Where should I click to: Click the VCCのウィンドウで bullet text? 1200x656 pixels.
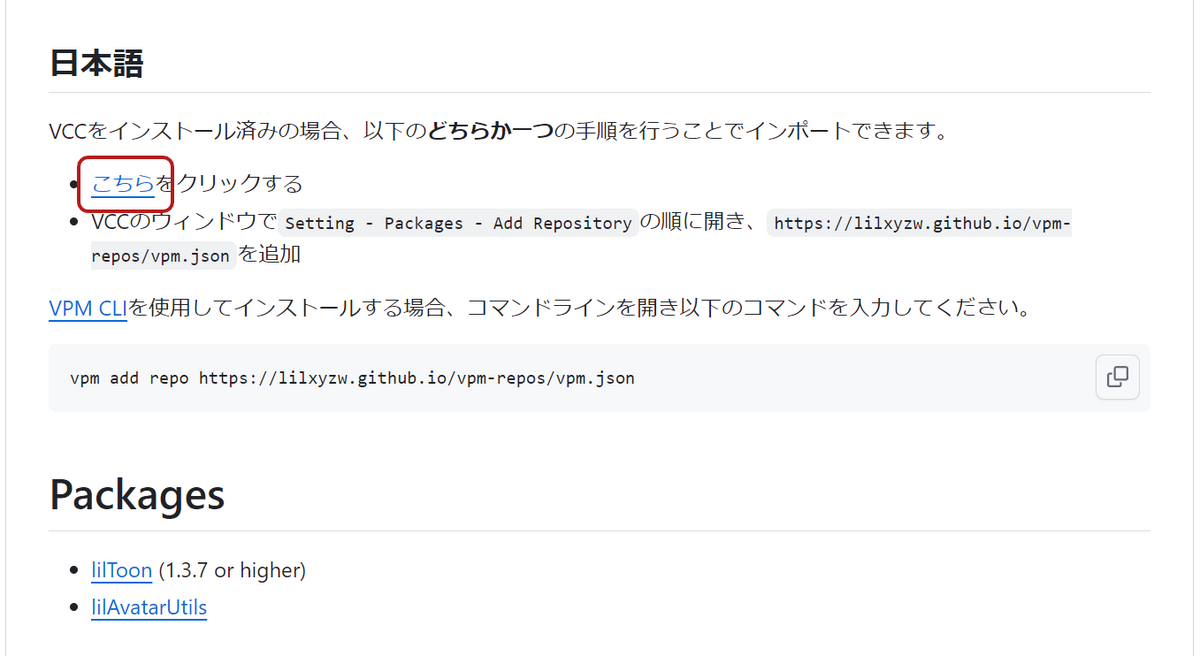pos(182,222)
